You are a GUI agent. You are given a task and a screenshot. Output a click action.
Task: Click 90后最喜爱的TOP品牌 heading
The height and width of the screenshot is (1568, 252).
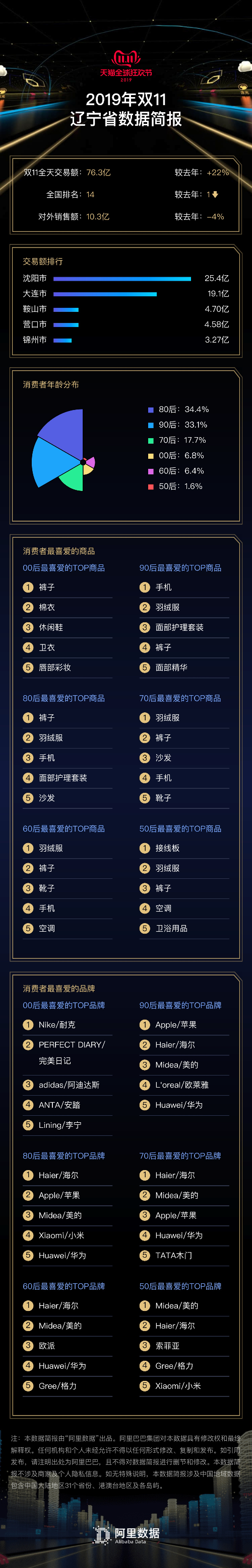point(180,1005)
